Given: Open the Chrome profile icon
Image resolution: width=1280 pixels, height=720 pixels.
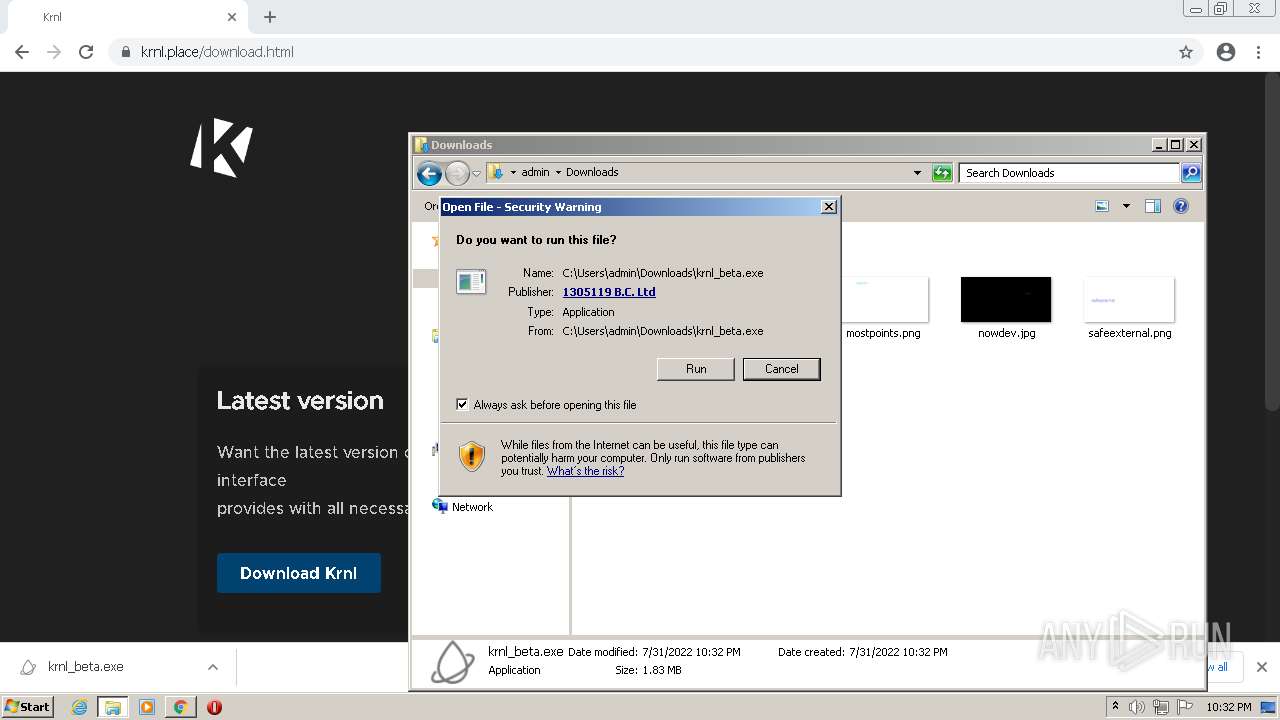Looking at the screenshot, I should (1226, 52).
